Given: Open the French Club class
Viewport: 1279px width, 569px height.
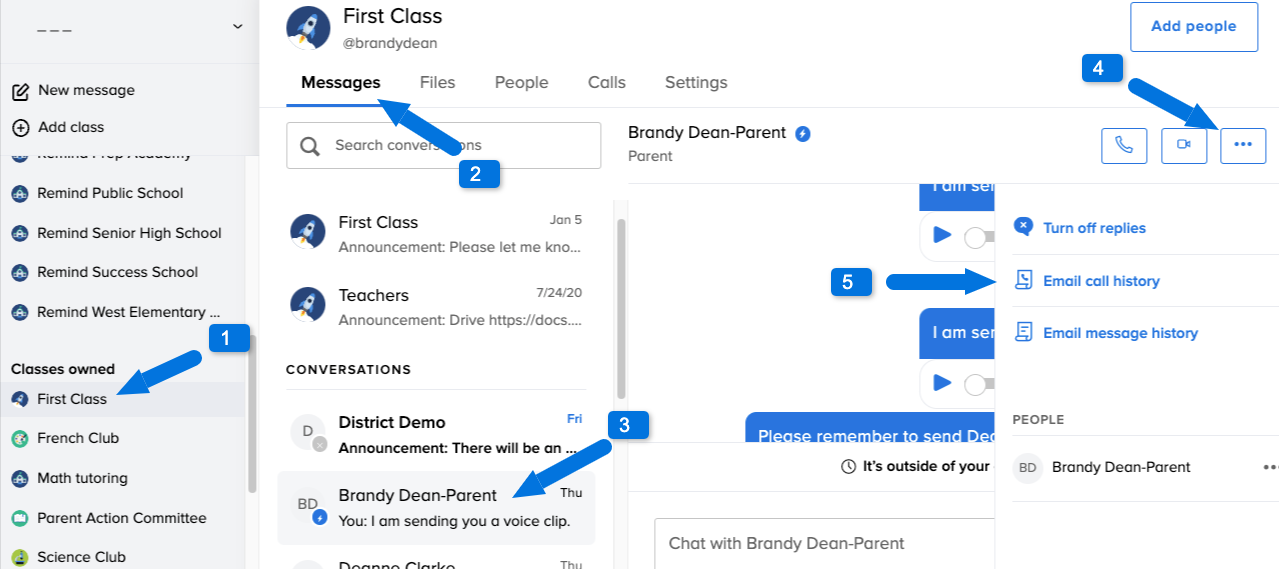Looking at the screenshot, I should pyautogui.click(x=78, y=438).
